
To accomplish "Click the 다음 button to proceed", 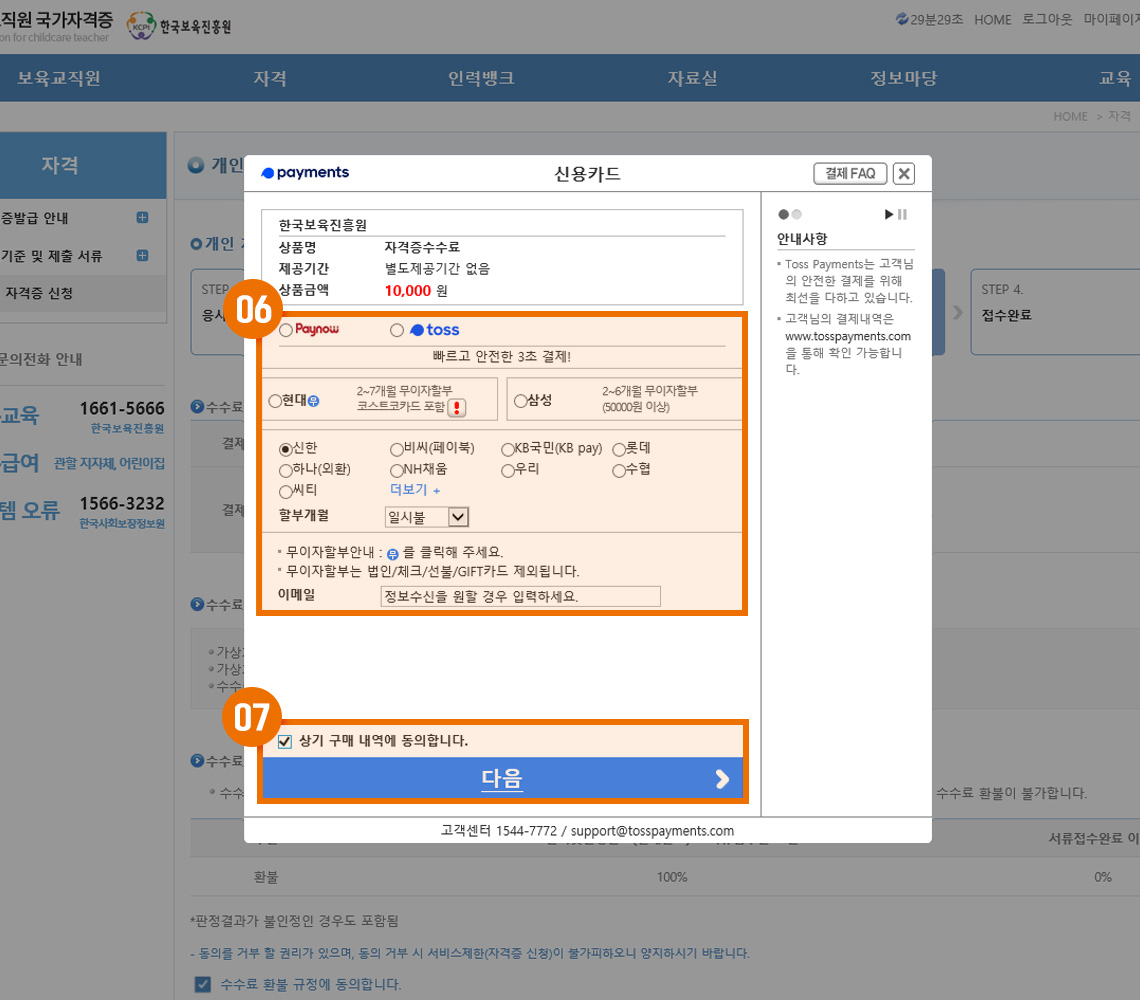I will (x=502, y=779).
